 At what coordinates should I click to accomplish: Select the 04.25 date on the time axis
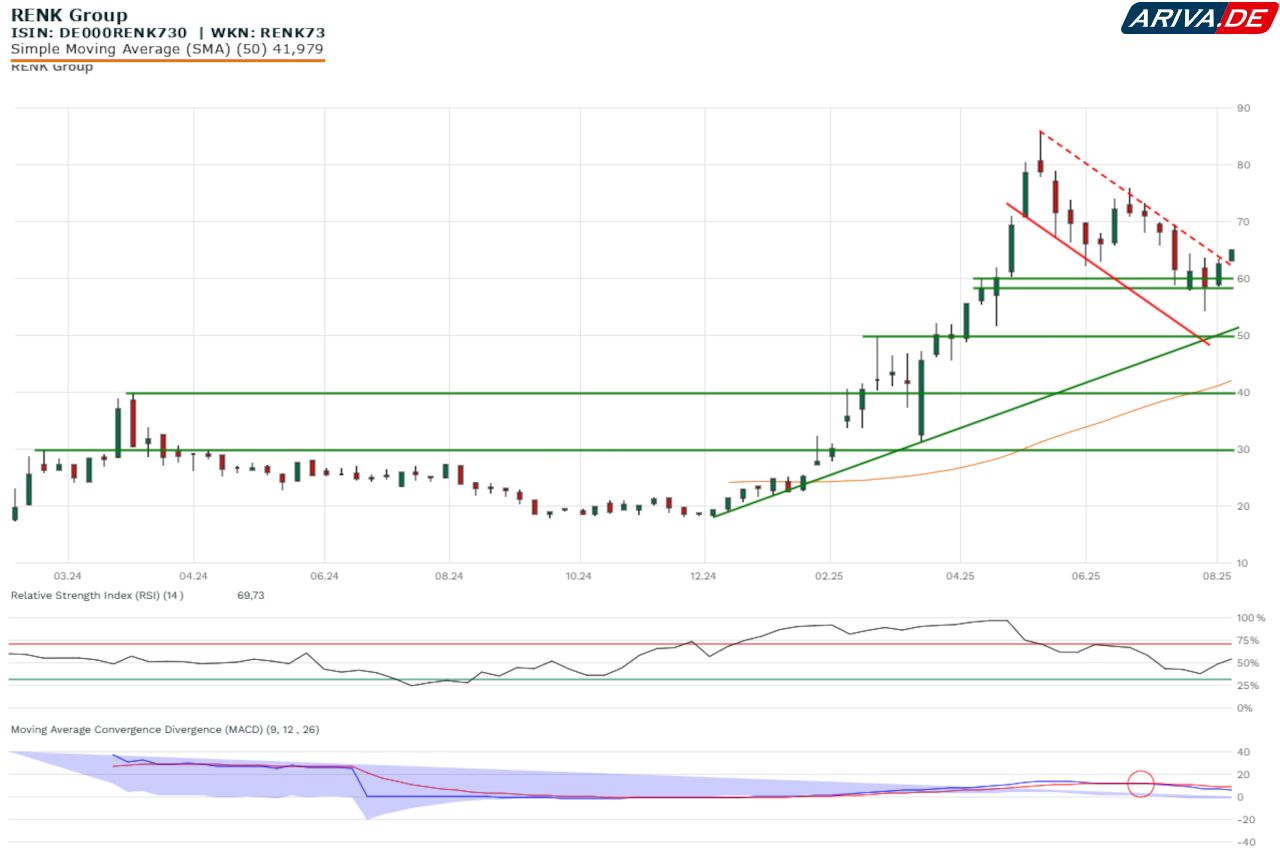[x=959, y=576]
